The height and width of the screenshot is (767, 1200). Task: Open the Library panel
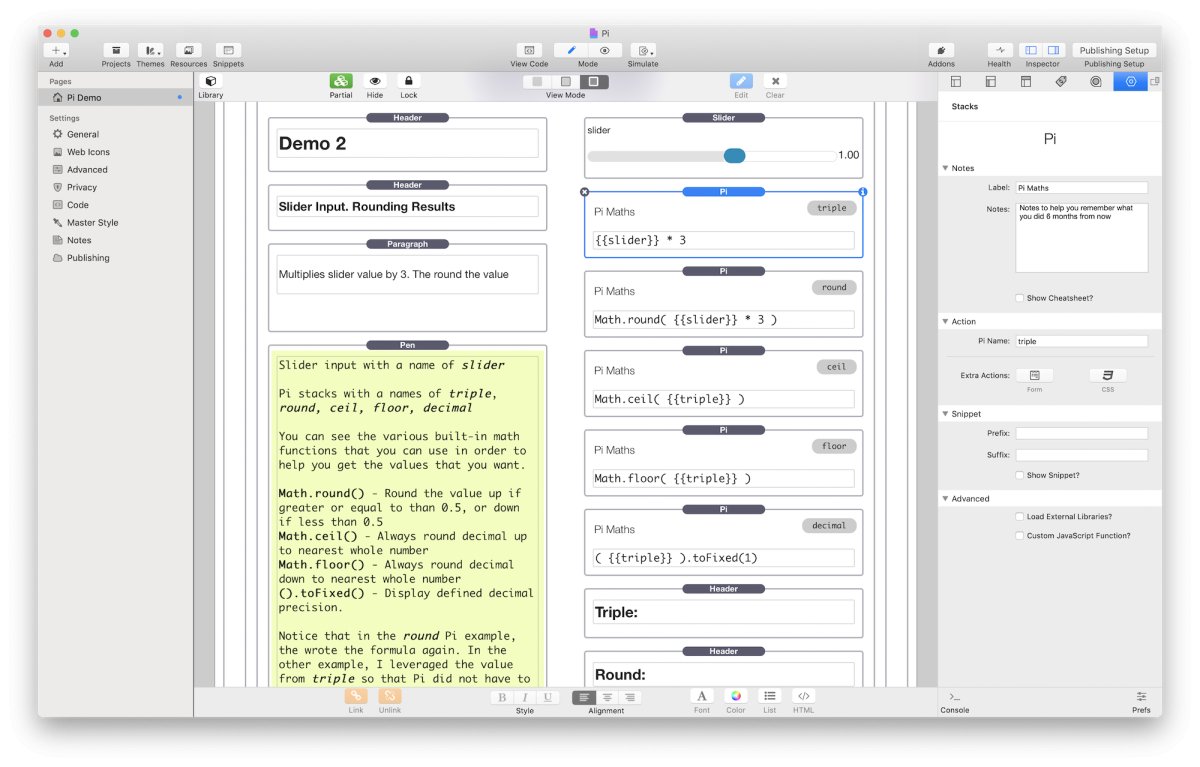click(210, 82)
